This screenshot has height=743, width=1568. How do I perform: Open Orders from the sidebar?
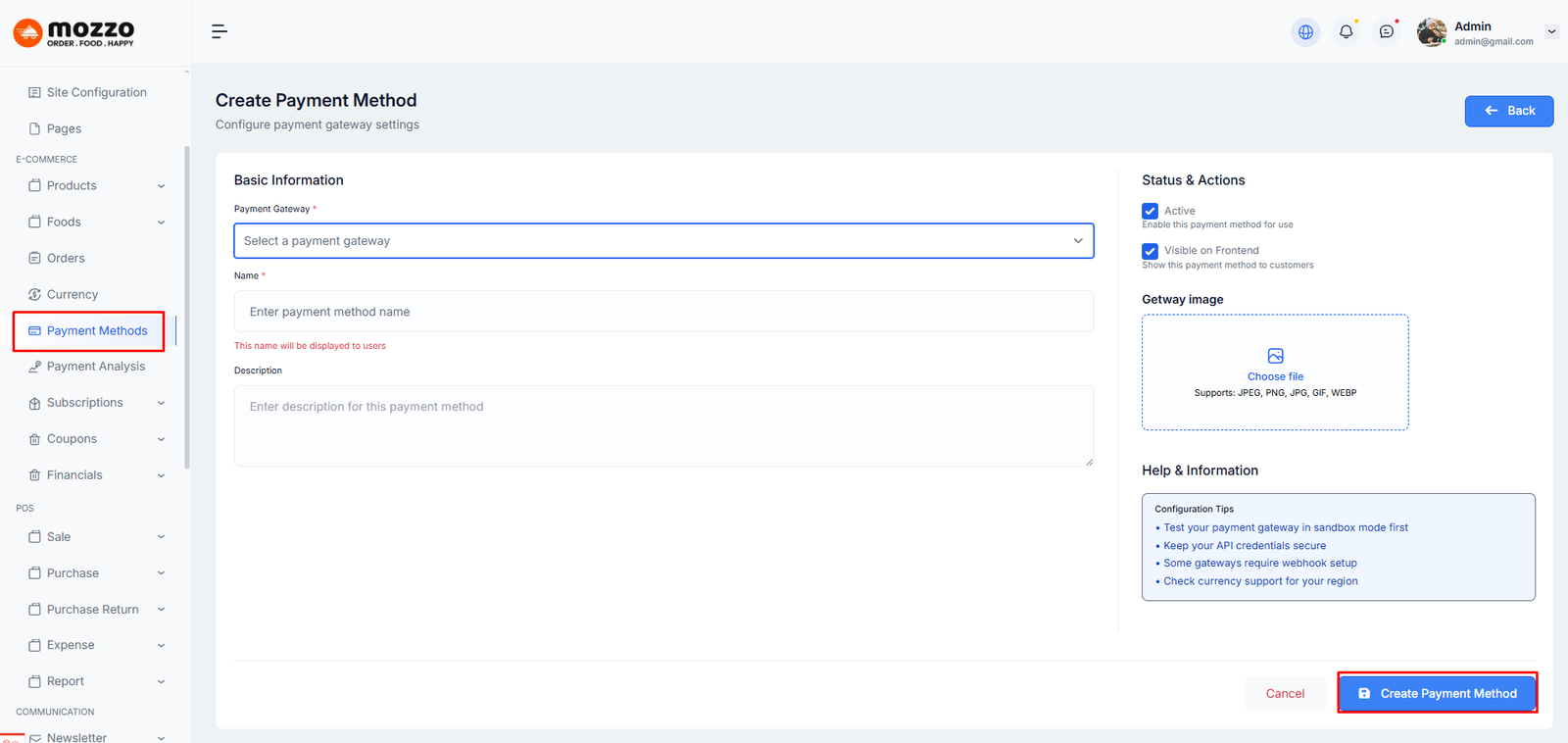(66, 258)
